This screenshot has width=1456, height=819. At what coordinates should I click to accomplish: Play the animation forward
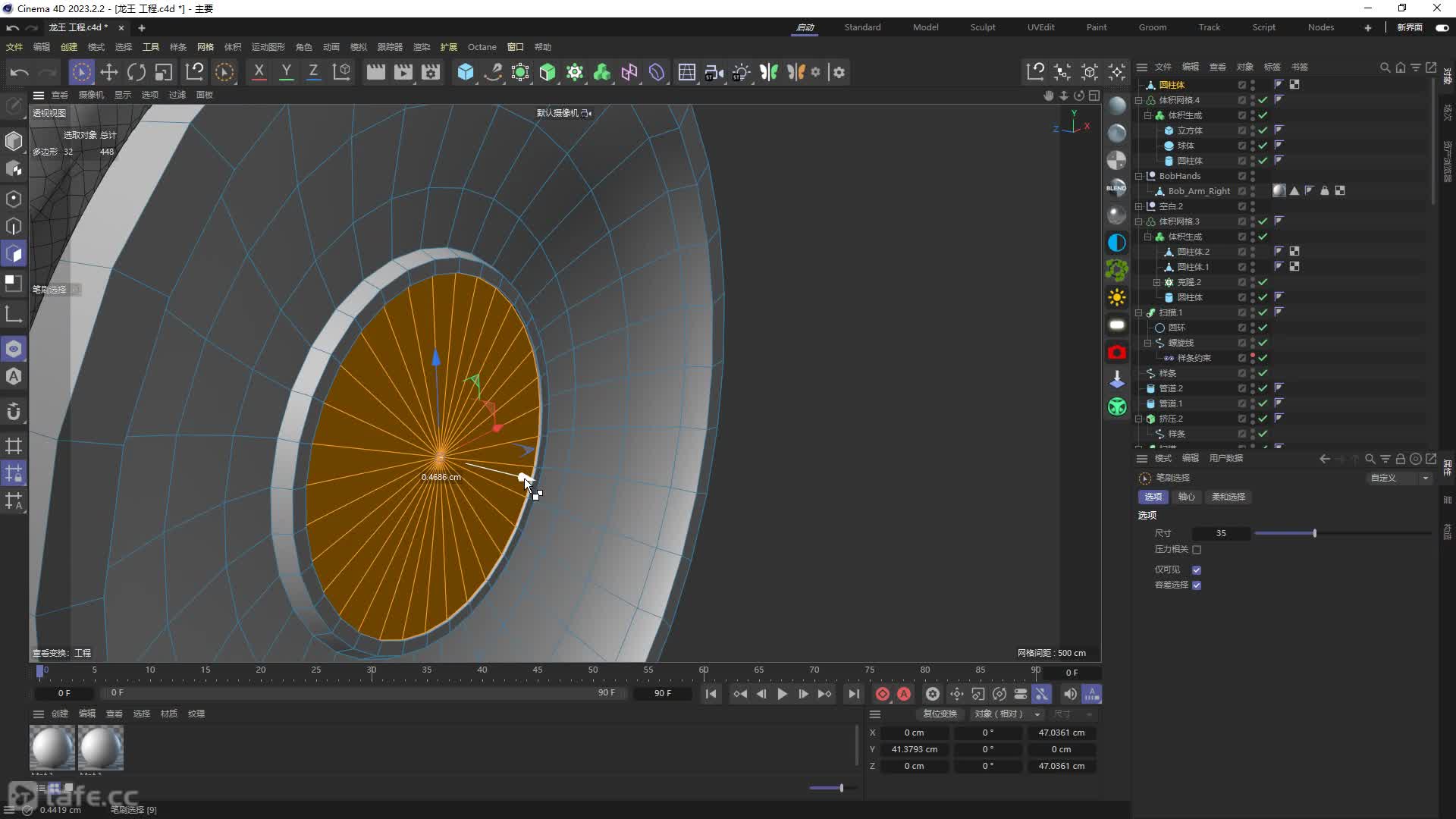pyautogui.click(x=782, y=694)
